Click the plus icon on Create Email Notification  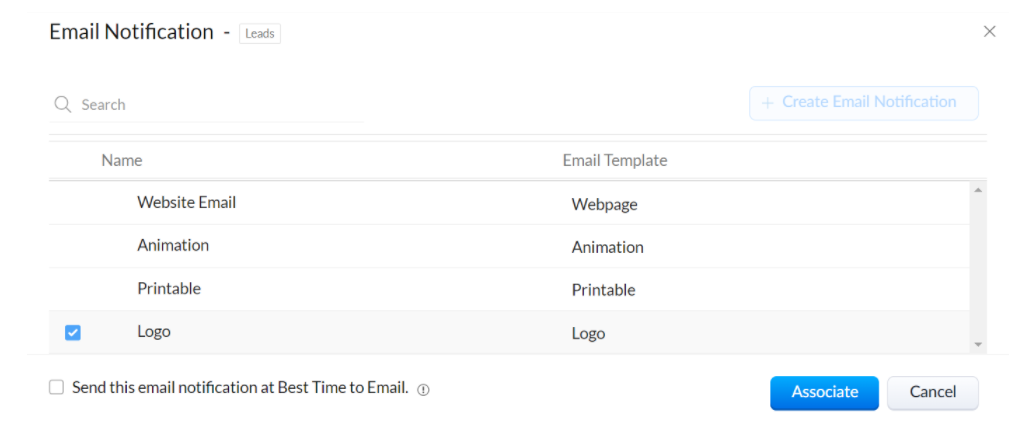(x=767, y=103)
